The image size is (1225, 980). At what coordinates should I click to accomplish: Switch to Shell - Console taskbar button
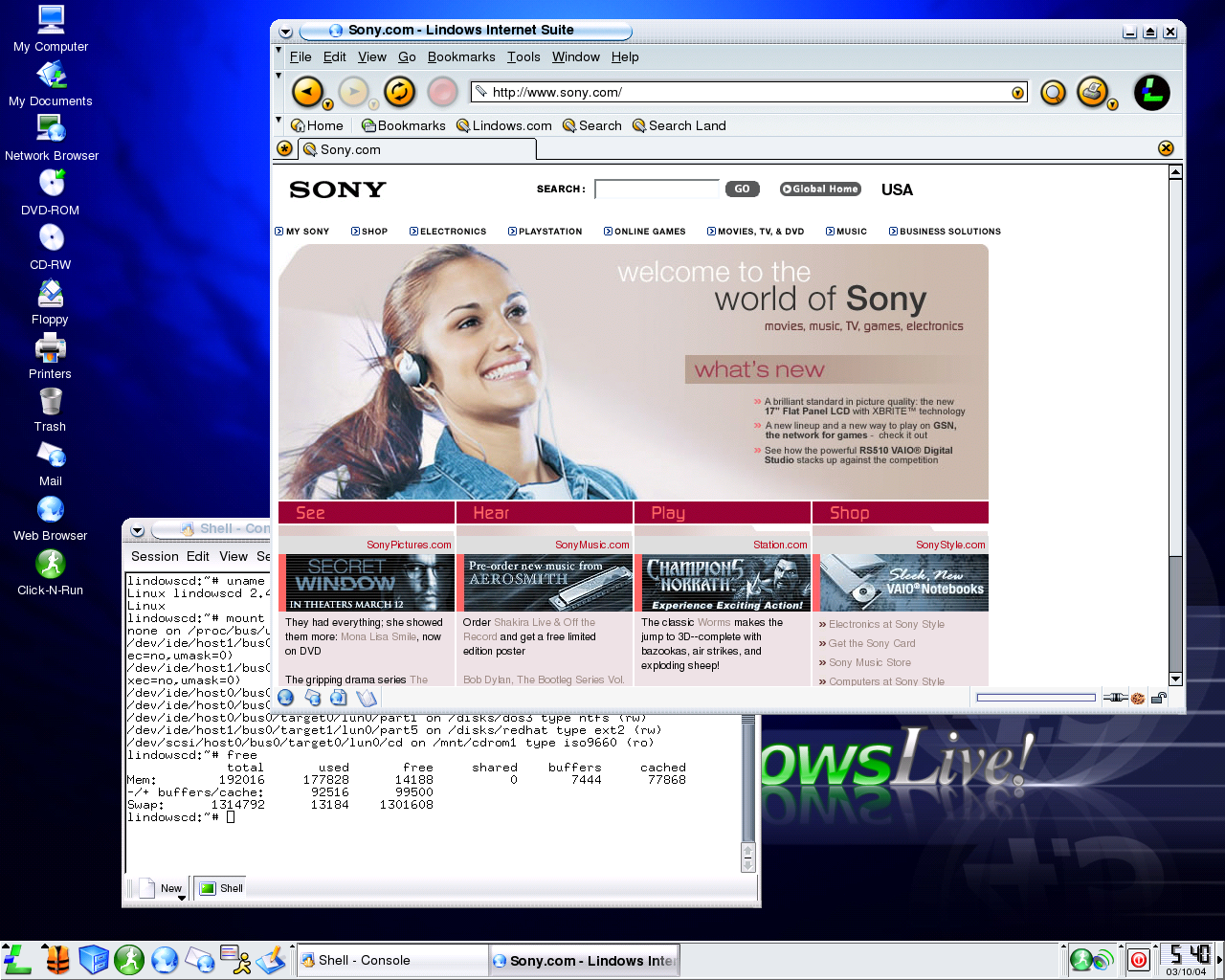(x=392, y=960)
